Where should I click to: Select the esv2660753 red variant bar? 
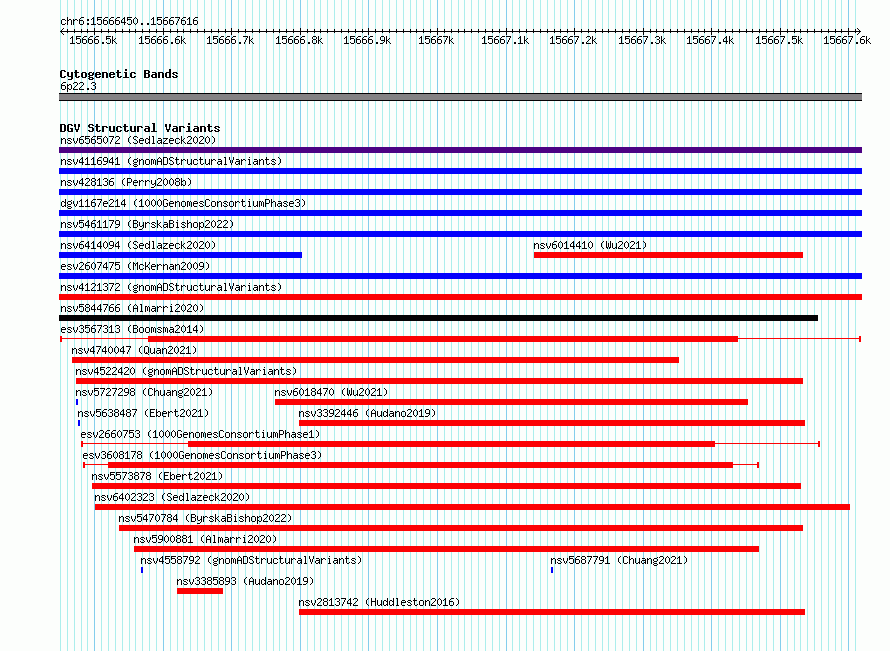[x=451, y=444]
